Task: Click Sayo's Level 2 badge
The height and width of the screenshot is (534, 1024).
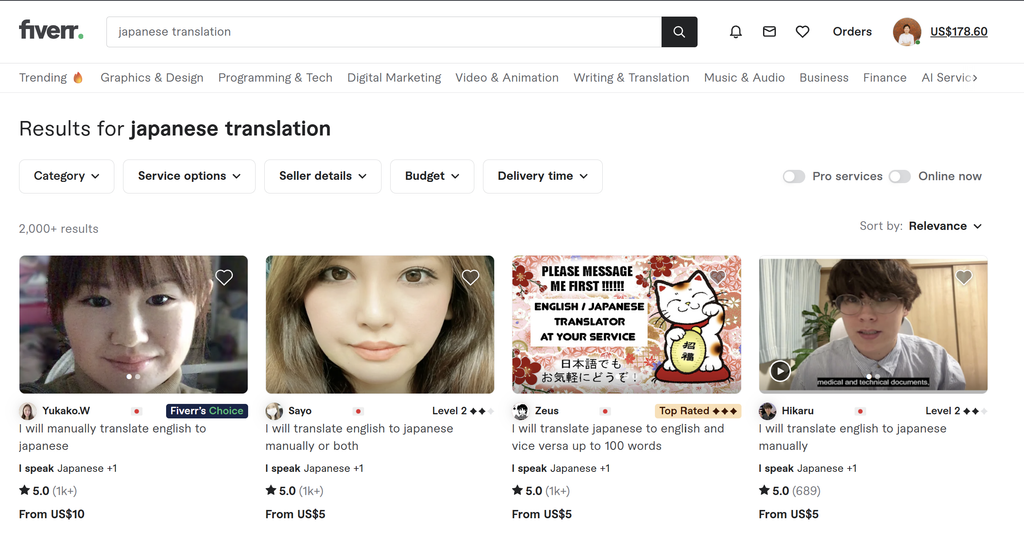Action: coord(462,411)
